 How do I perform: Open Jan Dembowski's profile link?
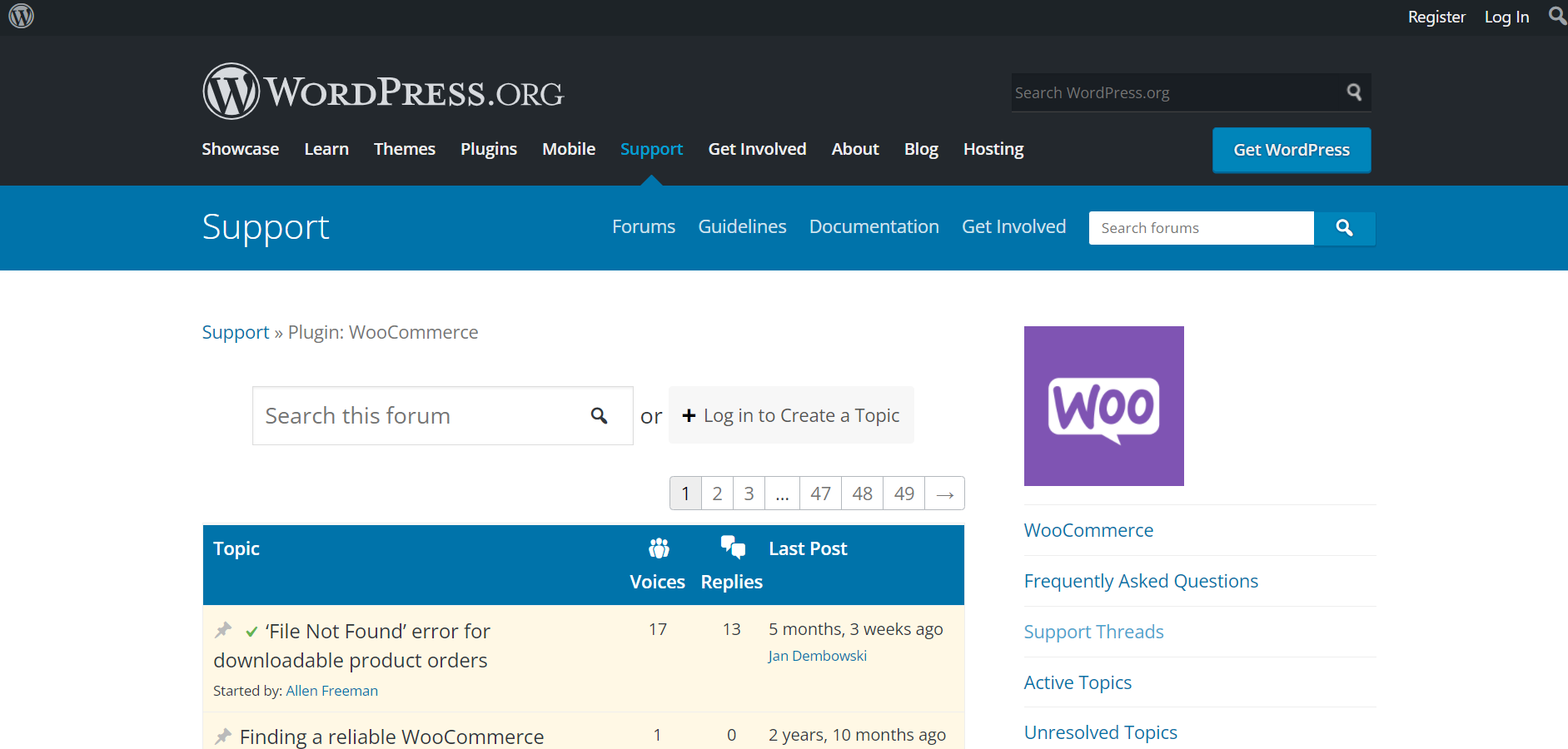pos(817,656)
